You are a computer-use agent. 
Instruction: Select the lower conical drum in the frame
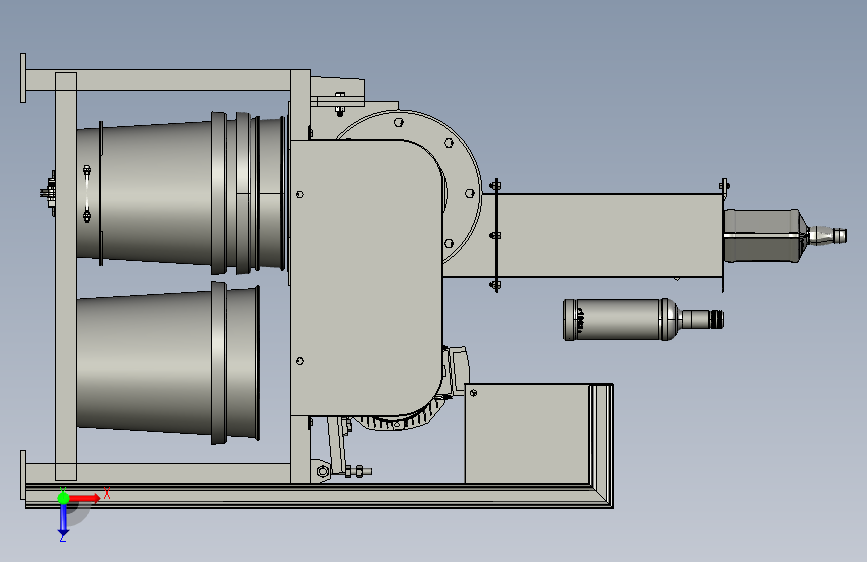click(x=168, y=362)
